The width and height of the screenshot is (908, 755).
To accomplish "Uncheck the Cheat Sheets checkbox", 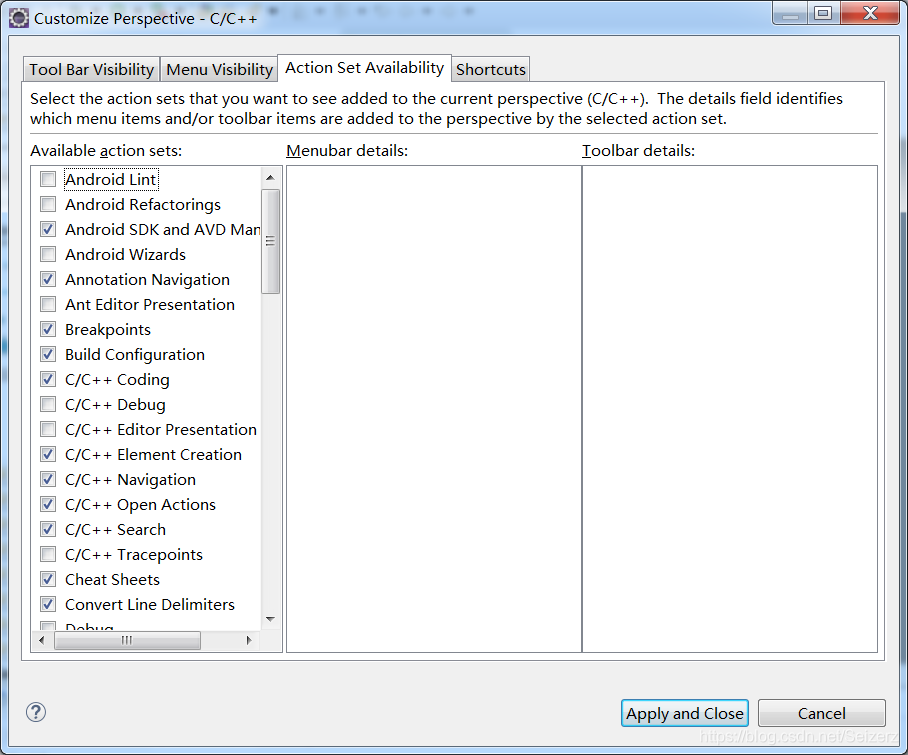I will (x=48, y=579).
